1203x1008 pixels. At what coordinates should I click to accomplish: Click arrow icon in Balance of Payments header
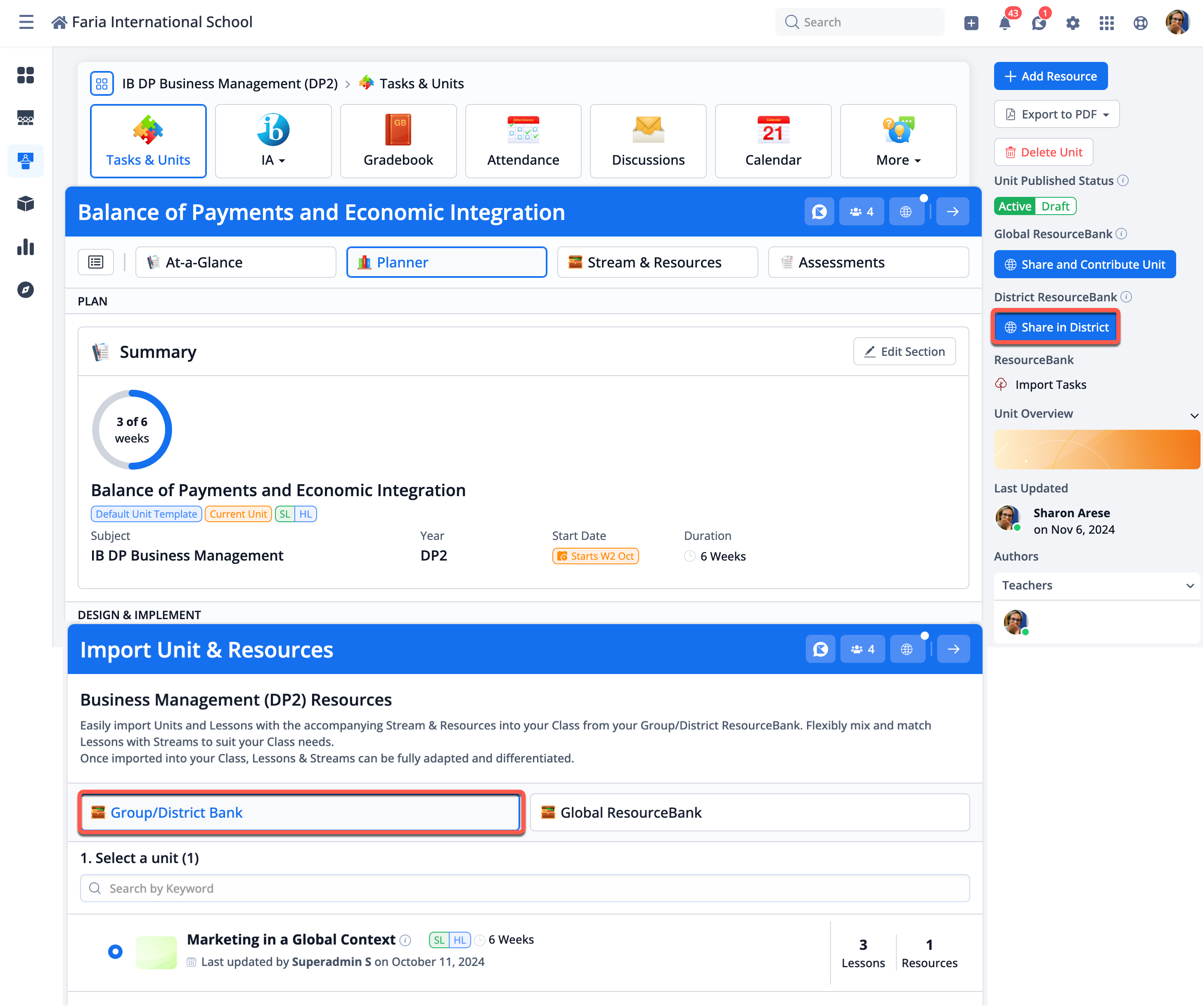pyautogui.click(x=953, y=212)
